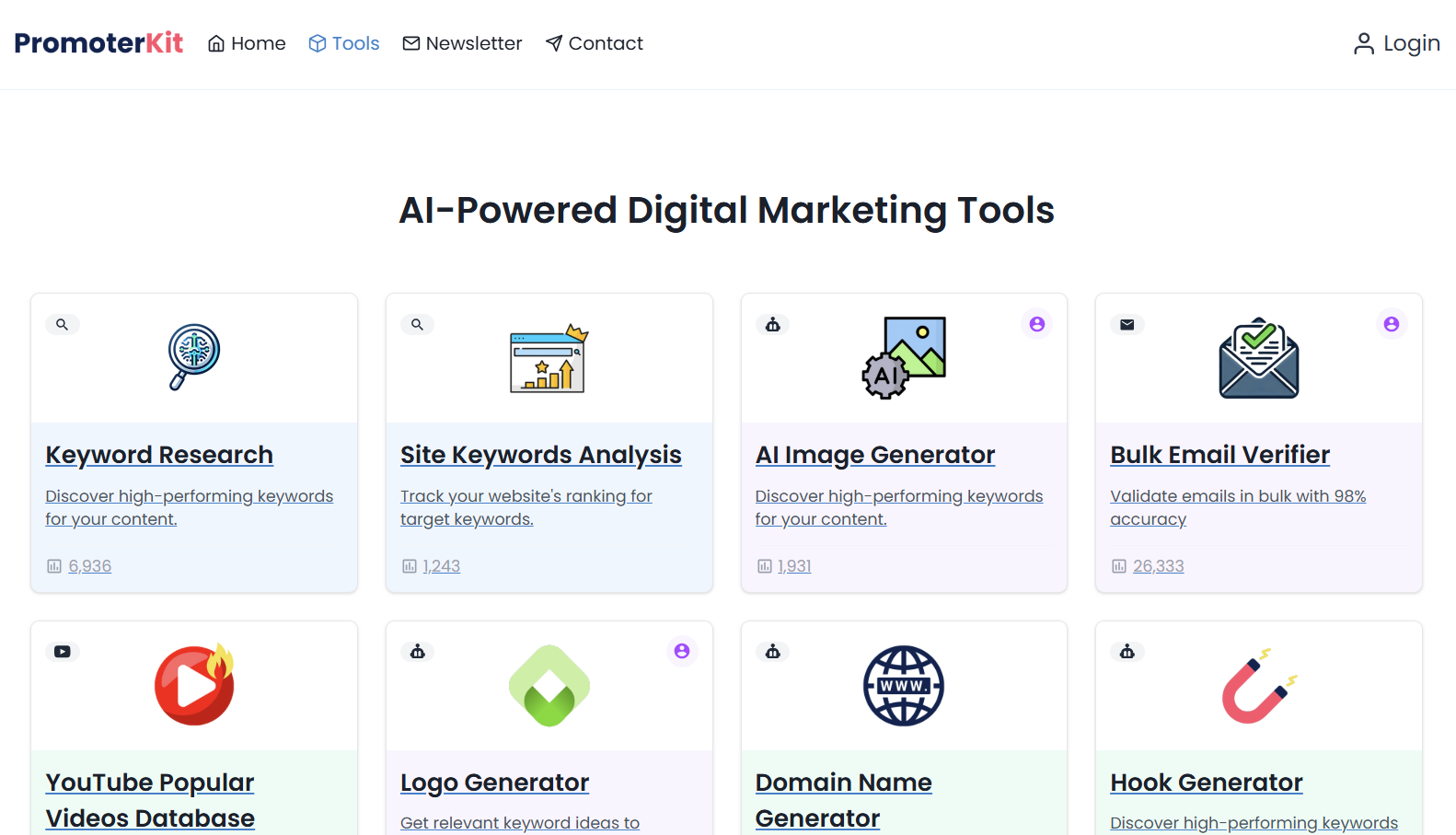Open the Logo Generator link
The image size is (1456, 835).
[495, 783]
